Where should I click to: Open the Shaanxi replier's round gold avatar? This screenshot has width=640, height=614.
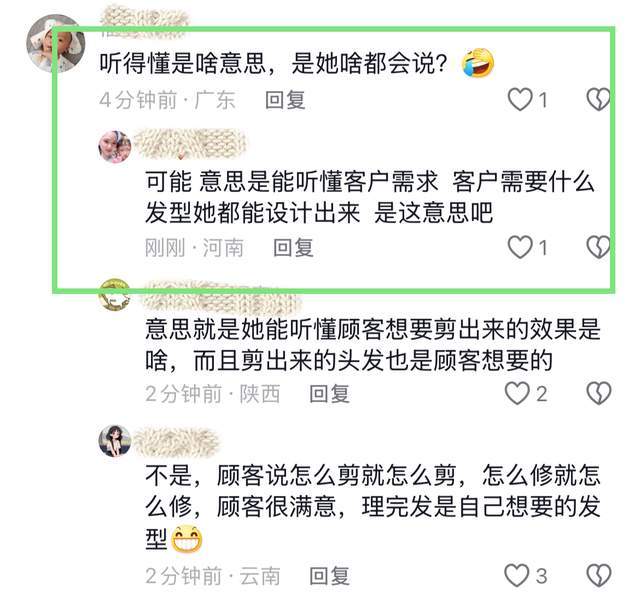pyautogui.click(x=115, y=294)
